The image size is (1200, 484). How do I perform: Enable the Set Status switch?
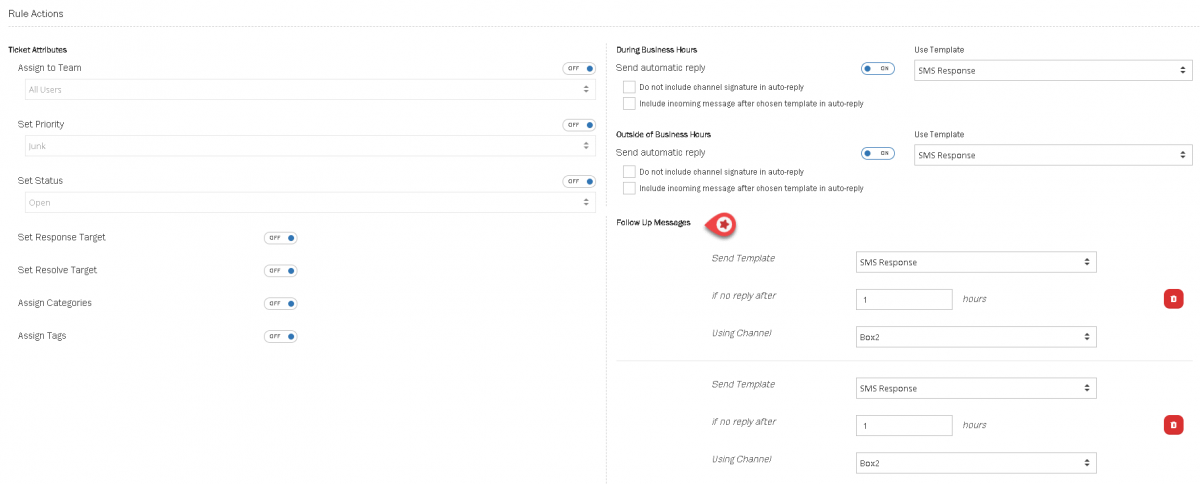(579, 181)
